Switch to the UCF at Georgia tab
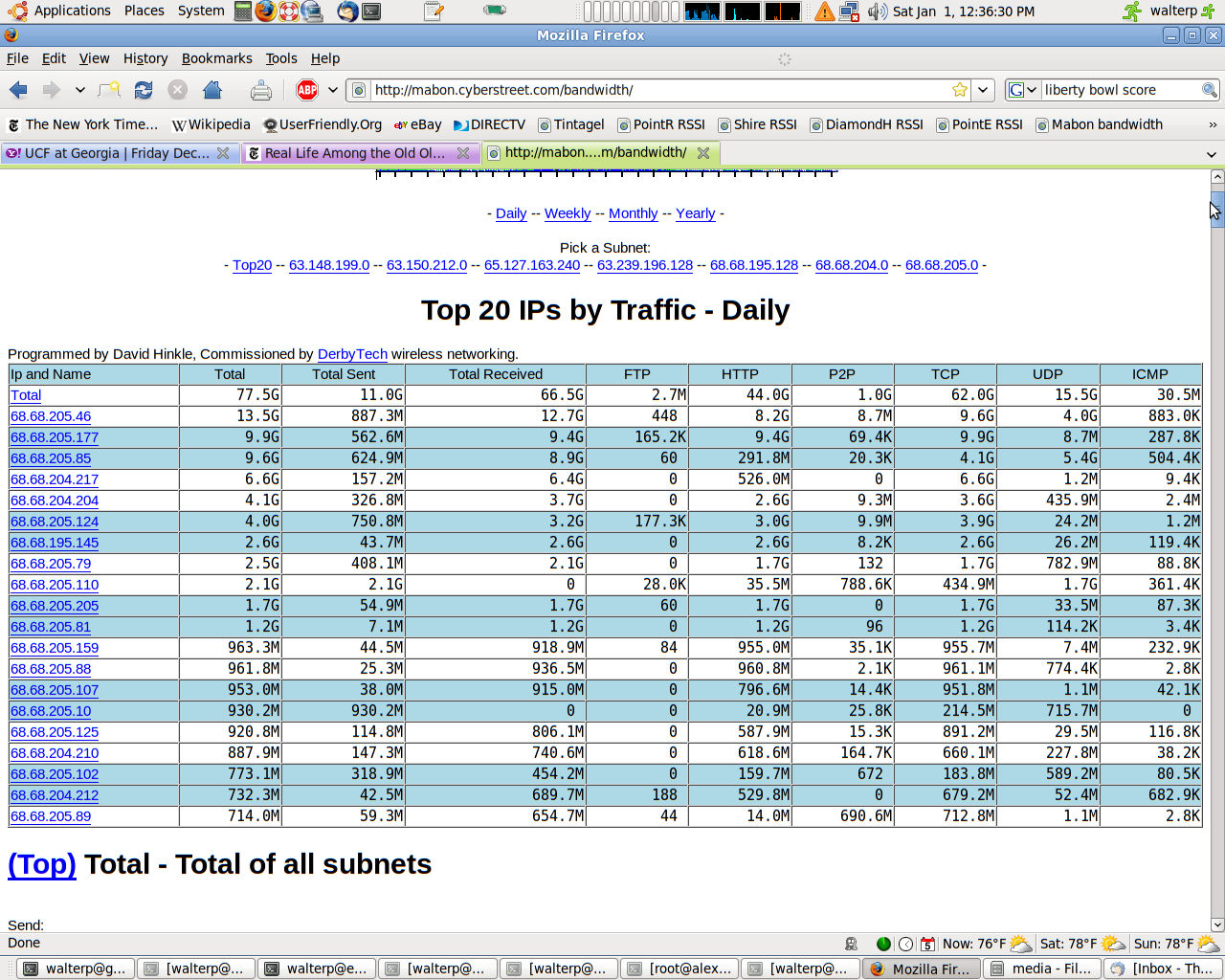Image resolution: width=1225 pixels, height=980 pixels. point(110,153)
